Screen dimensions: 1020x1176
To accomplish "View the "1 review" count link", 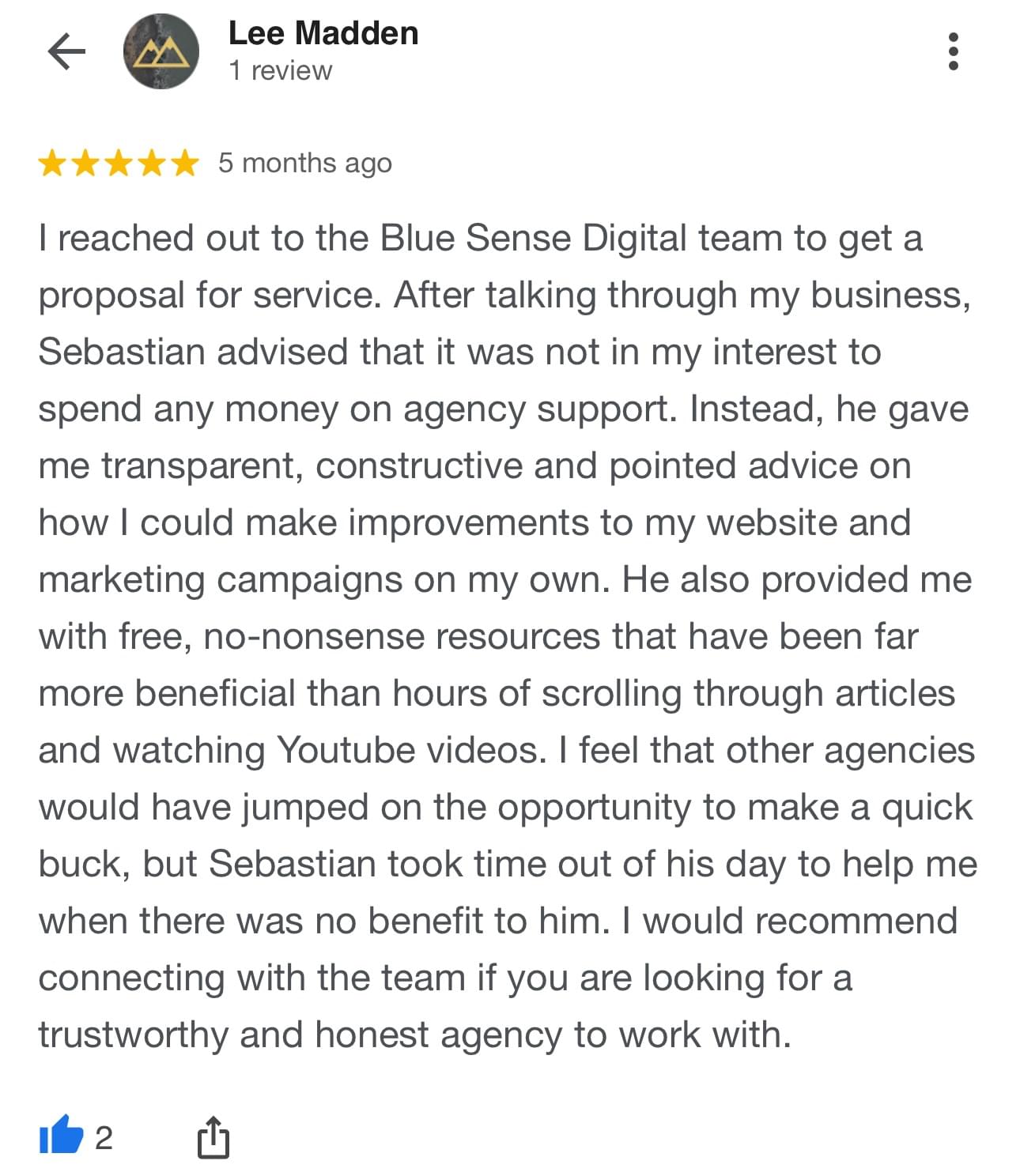I will [x=280, y=71].
